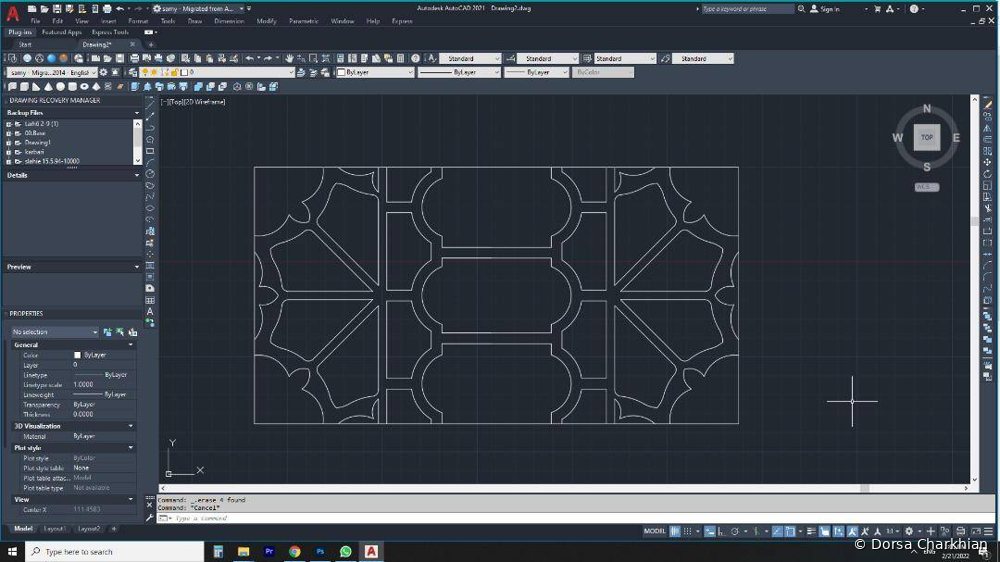The image size is (1000, 562).
Task: Click the TOP face of ViewCube
Action: (x=927, y=137)
